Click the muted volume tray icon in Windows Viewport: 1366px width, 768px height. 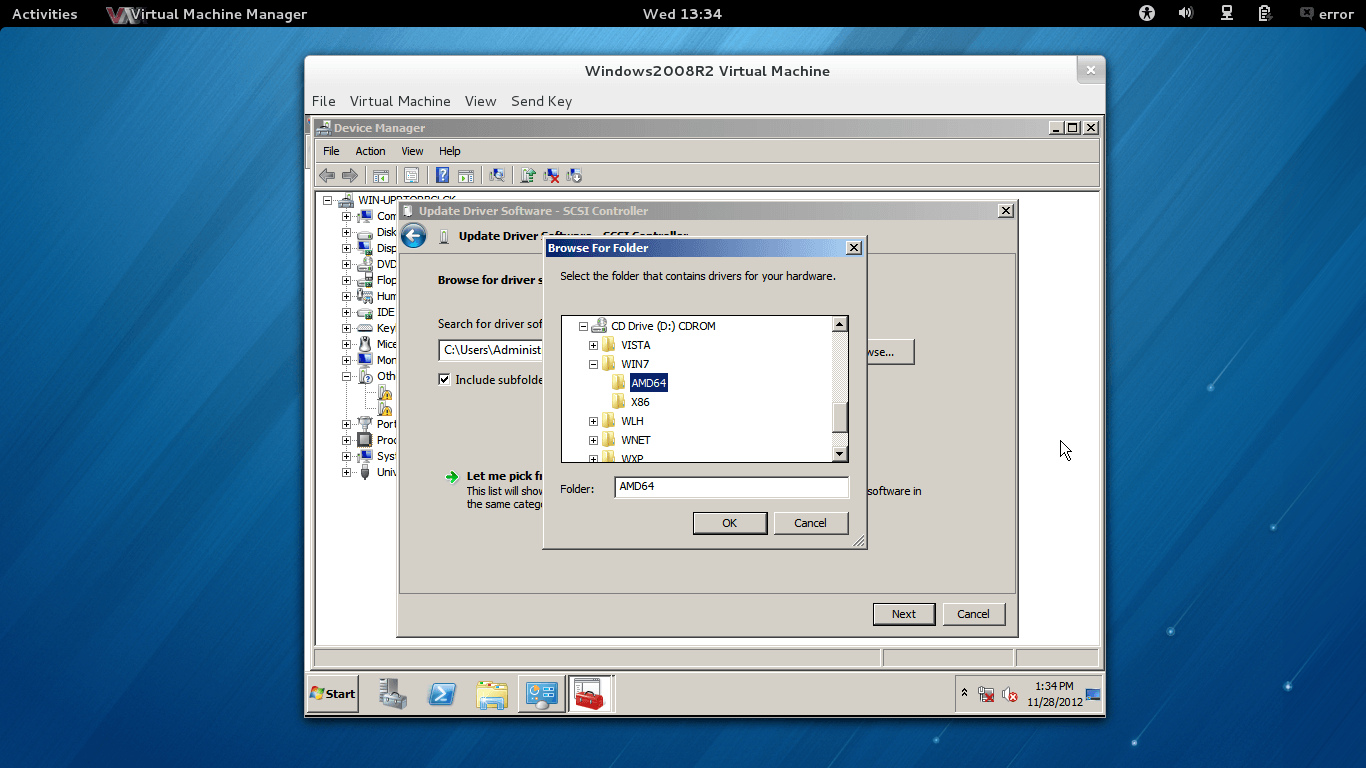pos(1010,694)
